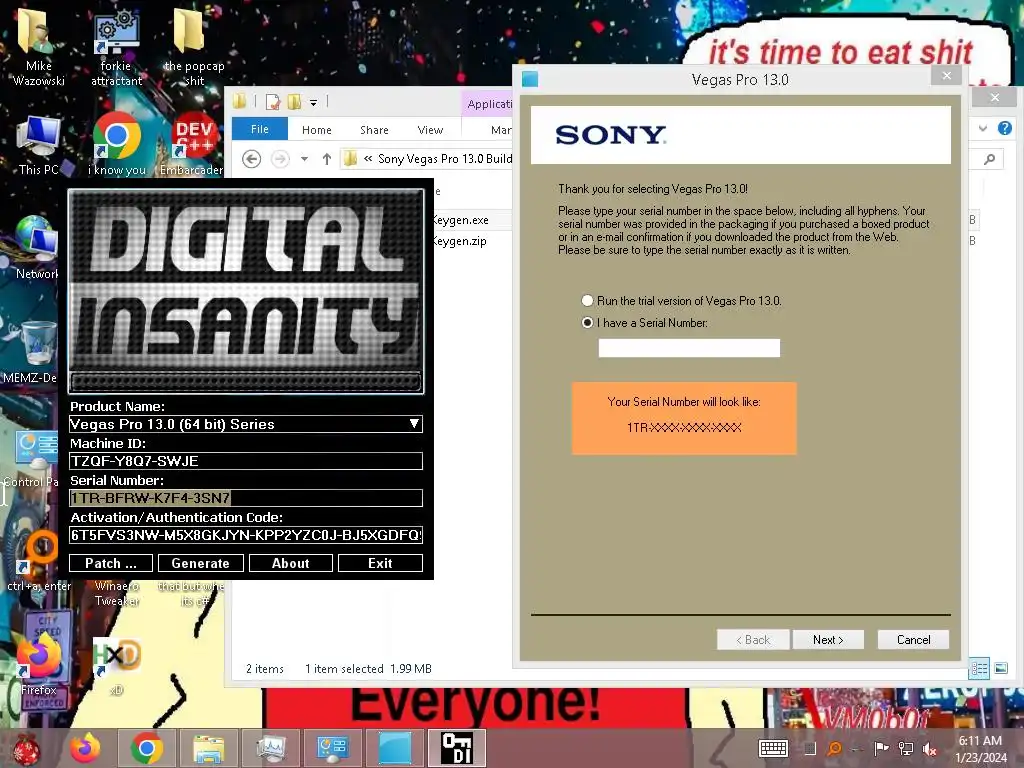Click the Start button on taskbar
The image size is (1024, 768).
(x=26, y=749)
